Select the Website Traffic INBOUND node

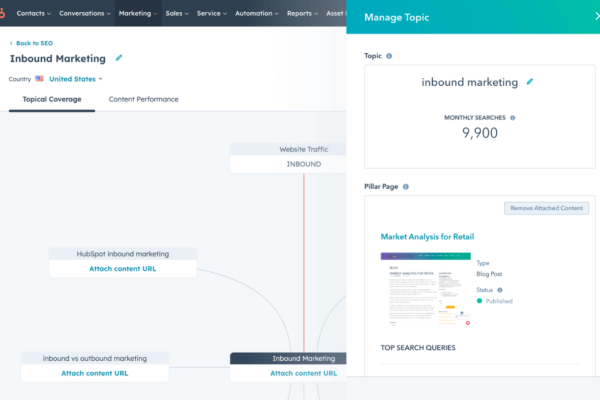[x=288, y=158]
